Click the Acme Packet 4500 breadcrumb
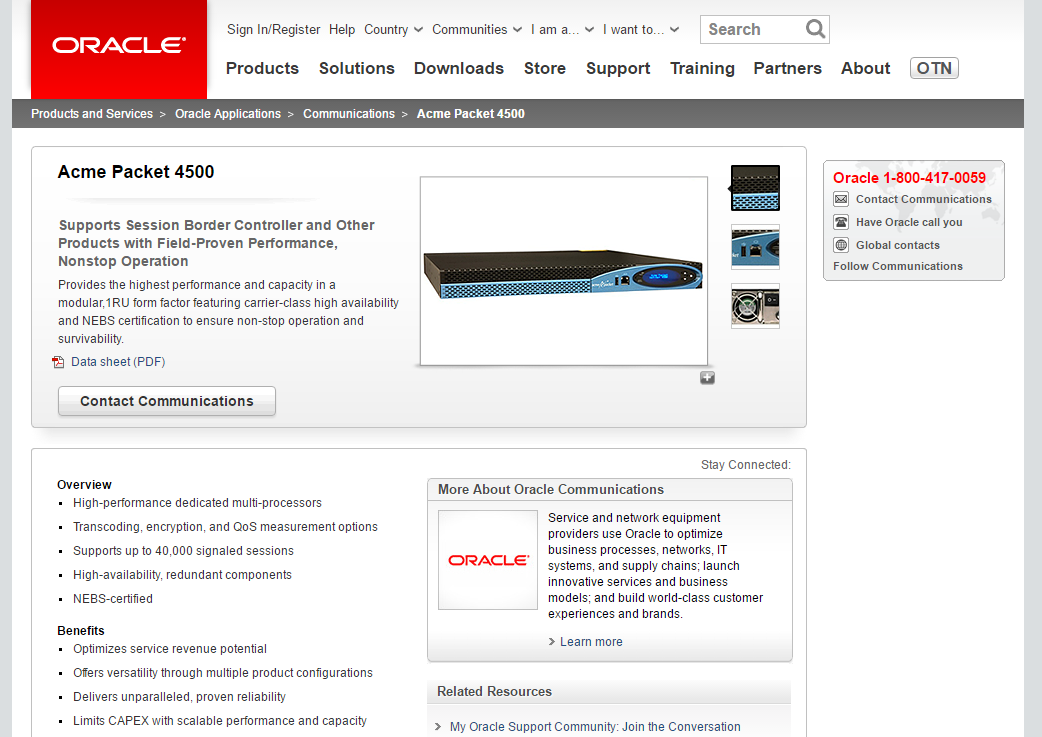Image resolution: width=1042 pixels, height=737 pixels. (x=470, y=114)
